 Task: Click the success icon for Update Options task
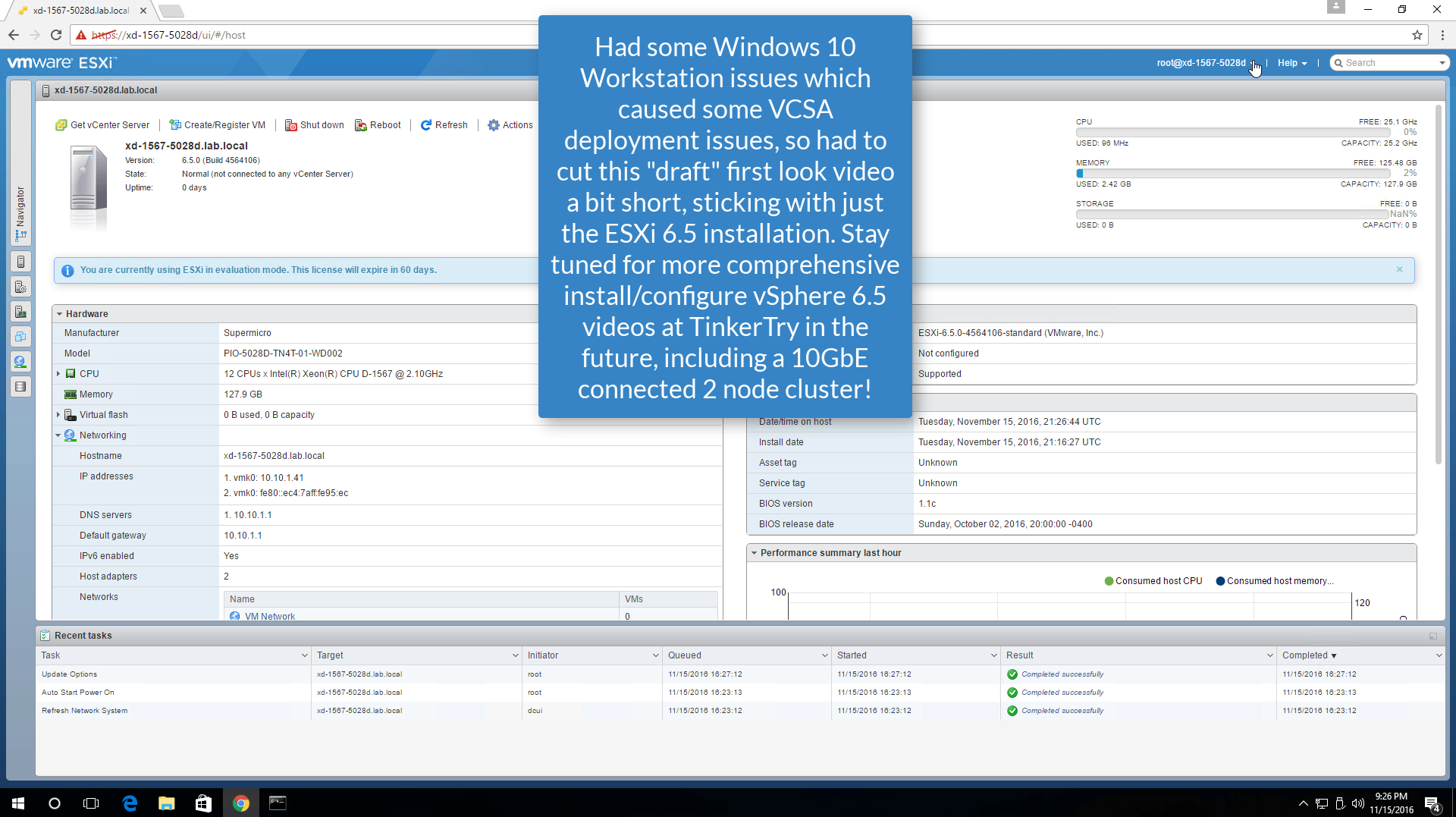[1012, 674]
